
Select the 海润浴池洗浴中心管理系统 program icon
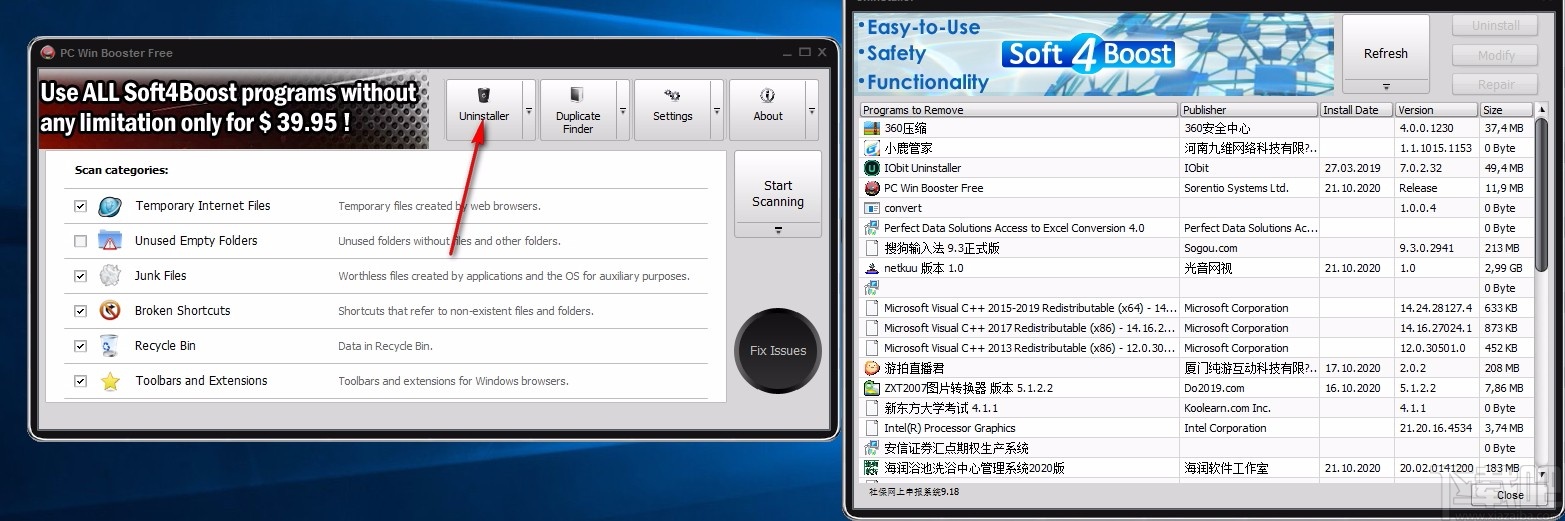[x=871, y=468]
